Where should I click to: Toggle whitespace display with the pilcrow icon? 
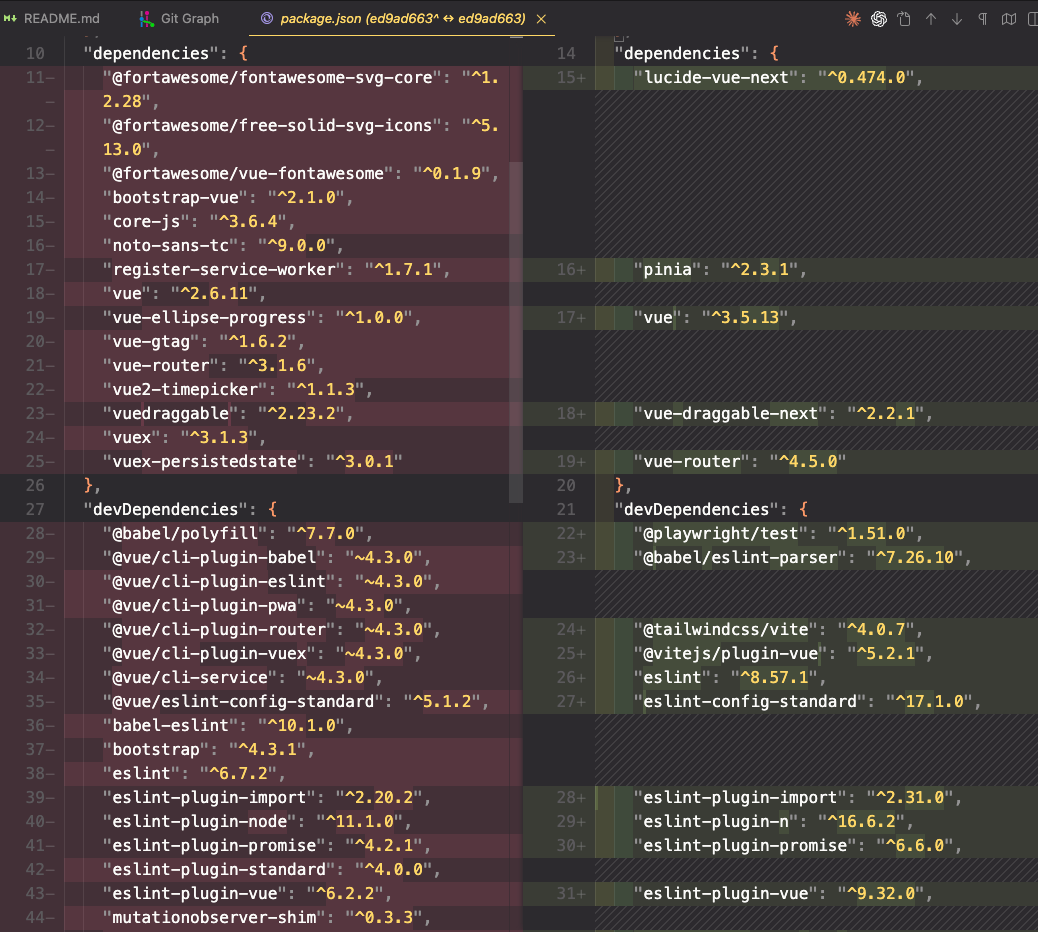[x=983, y=19]
